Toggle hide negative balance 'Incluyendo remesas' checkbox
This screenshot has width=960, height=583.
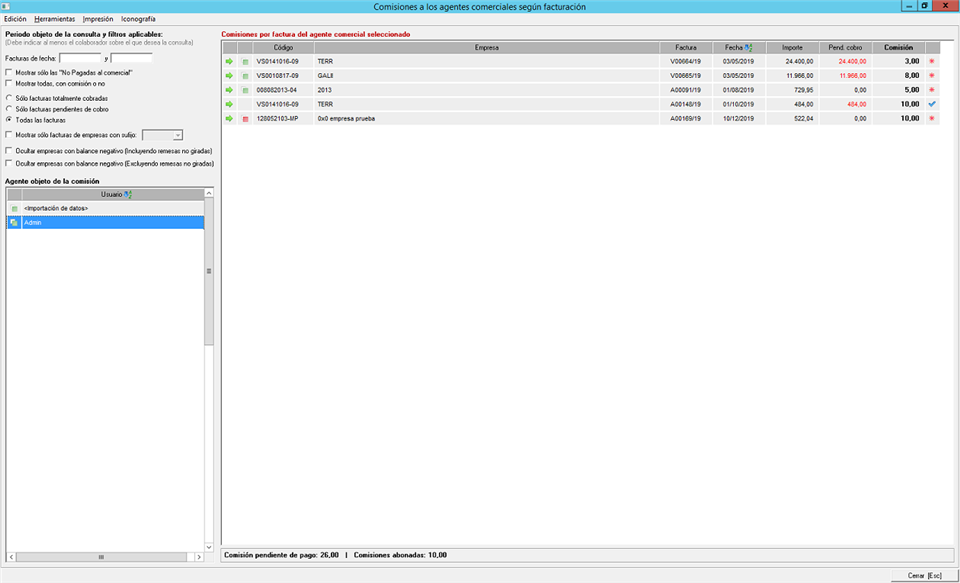(9, 151)
